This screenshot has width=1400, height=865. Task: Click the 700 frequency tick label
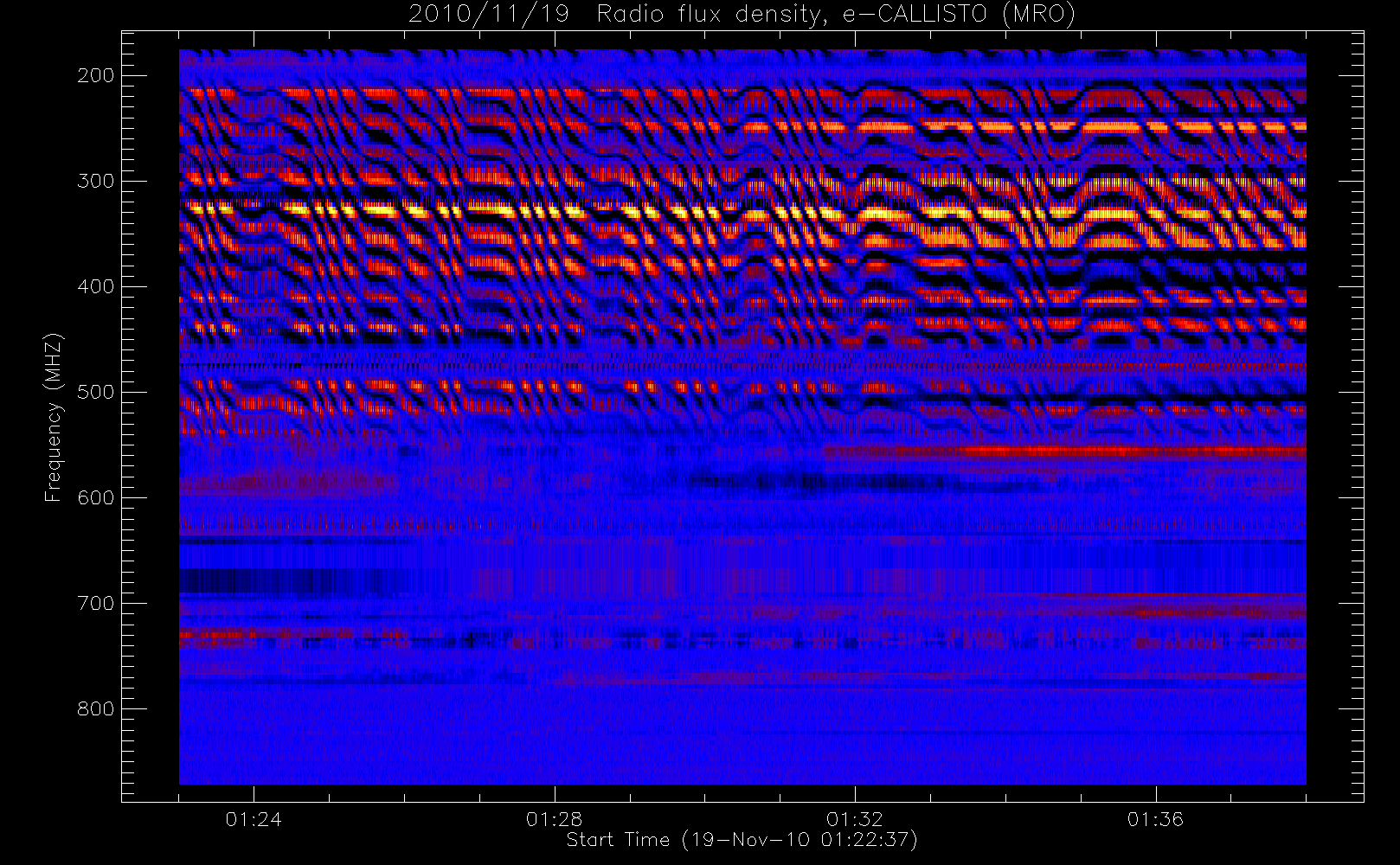point(96,603)
